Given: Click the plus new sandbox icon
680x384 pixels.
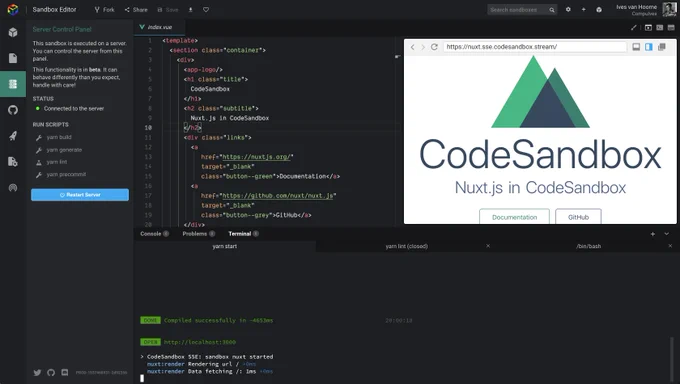Looking at the screenshot, I should [583, 10].
